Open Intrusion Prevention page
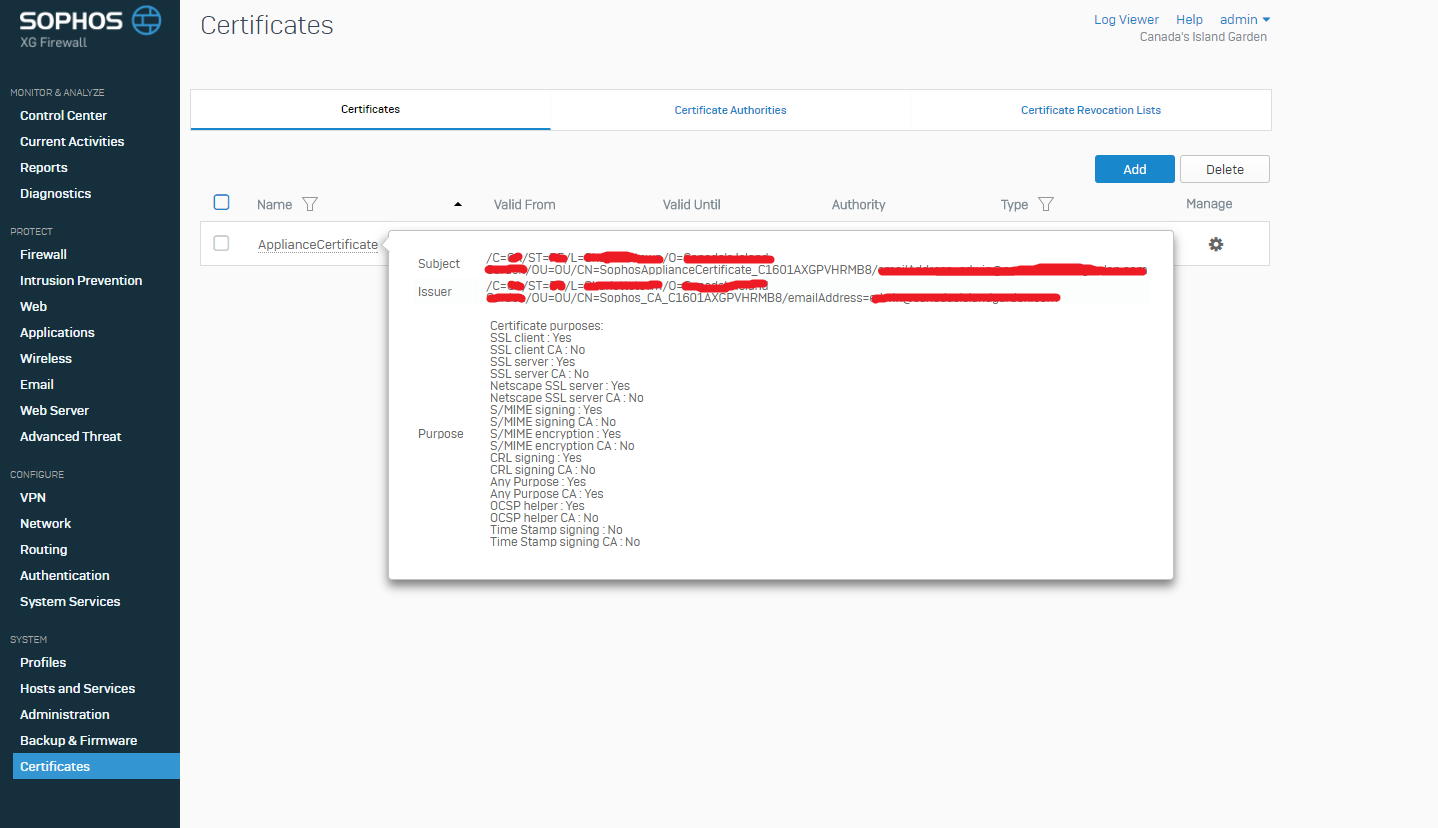 pyautogui.click(x=81, y=280)
